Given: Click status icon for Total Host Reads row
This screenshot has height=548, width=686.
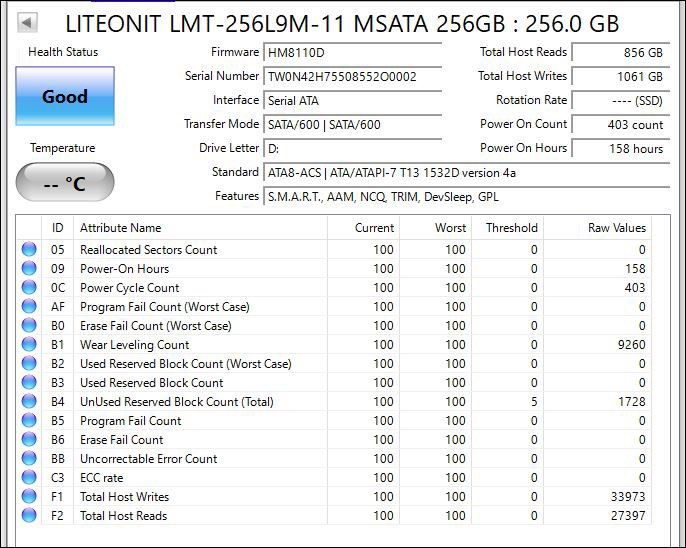Looking at the screenshot, I should point(29,516).
